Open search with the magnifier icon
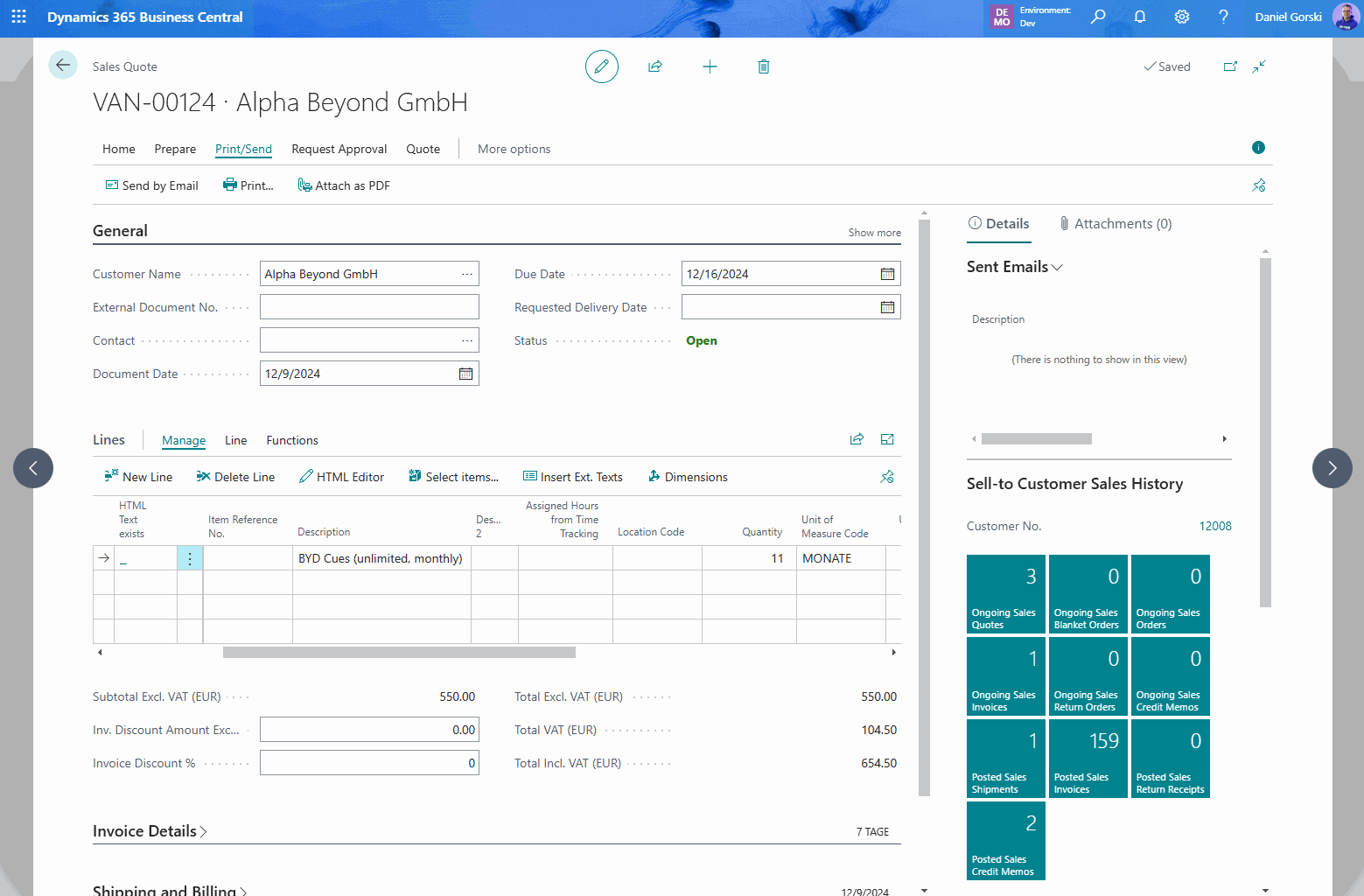This screenshot has width=1364, height=896. coord(1097,17)
